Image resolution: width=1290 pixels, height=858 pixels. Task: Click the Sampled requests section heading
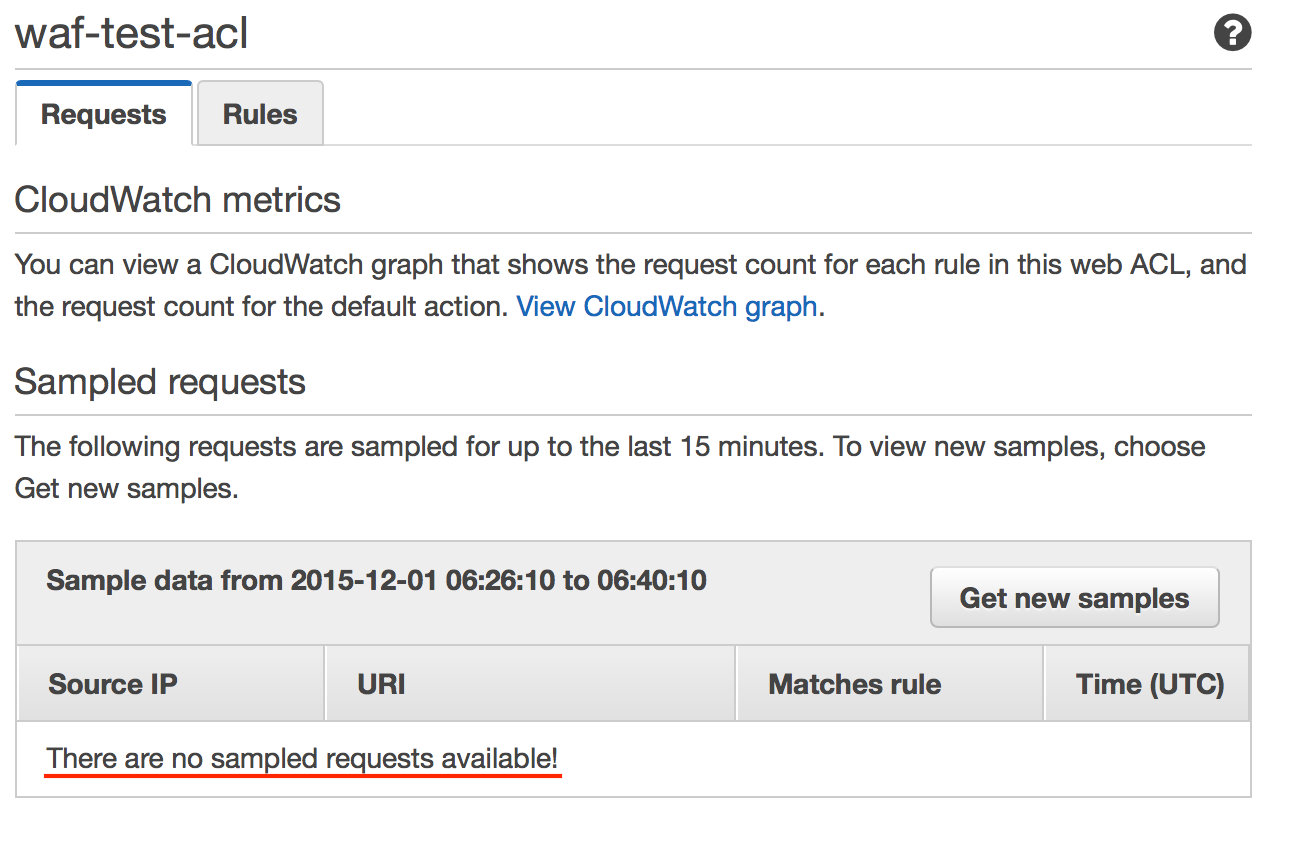pos(159,381)
